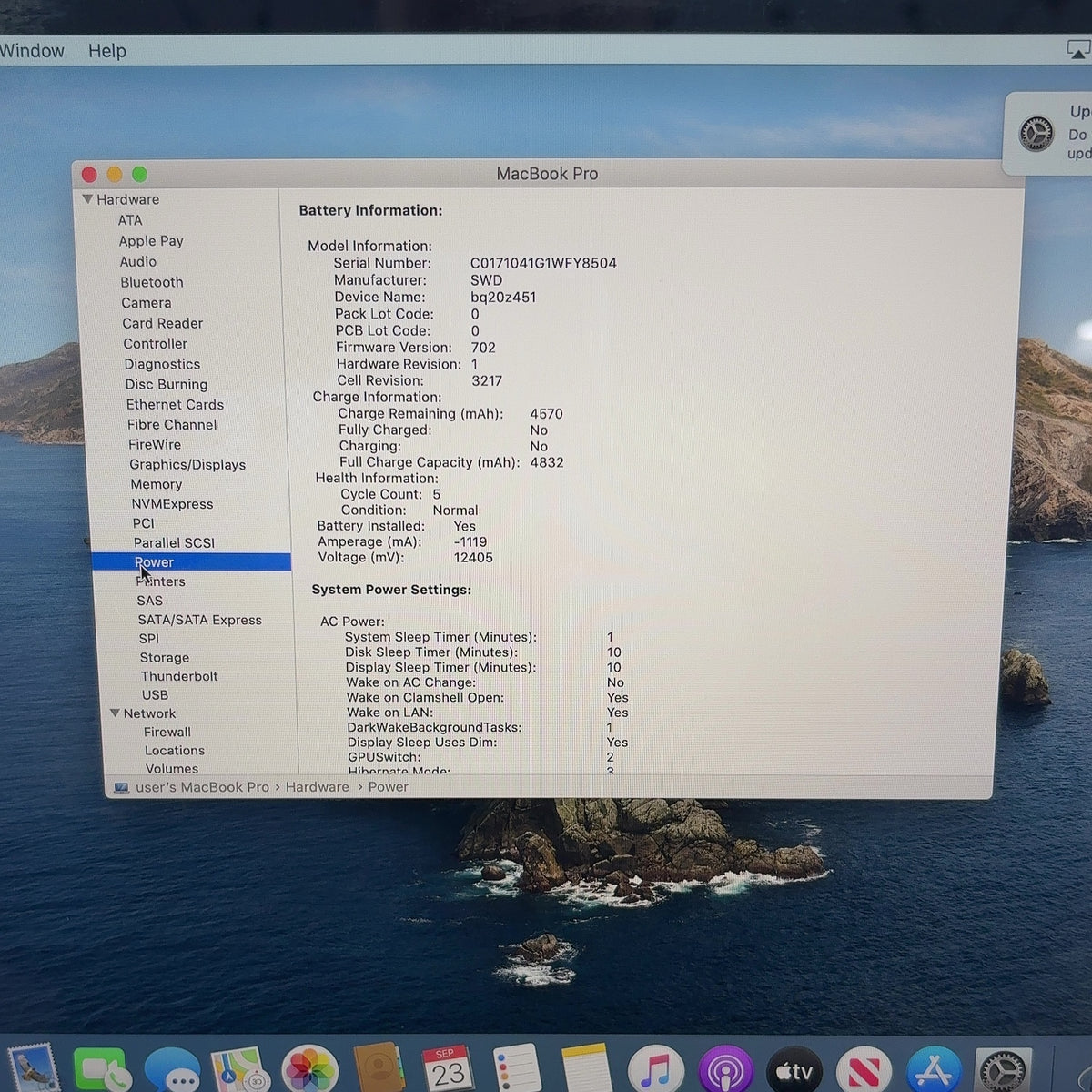Select Graphics/Displays in the sidebar
This screenshot has width=1092, height=1092.
coord(187,465)
